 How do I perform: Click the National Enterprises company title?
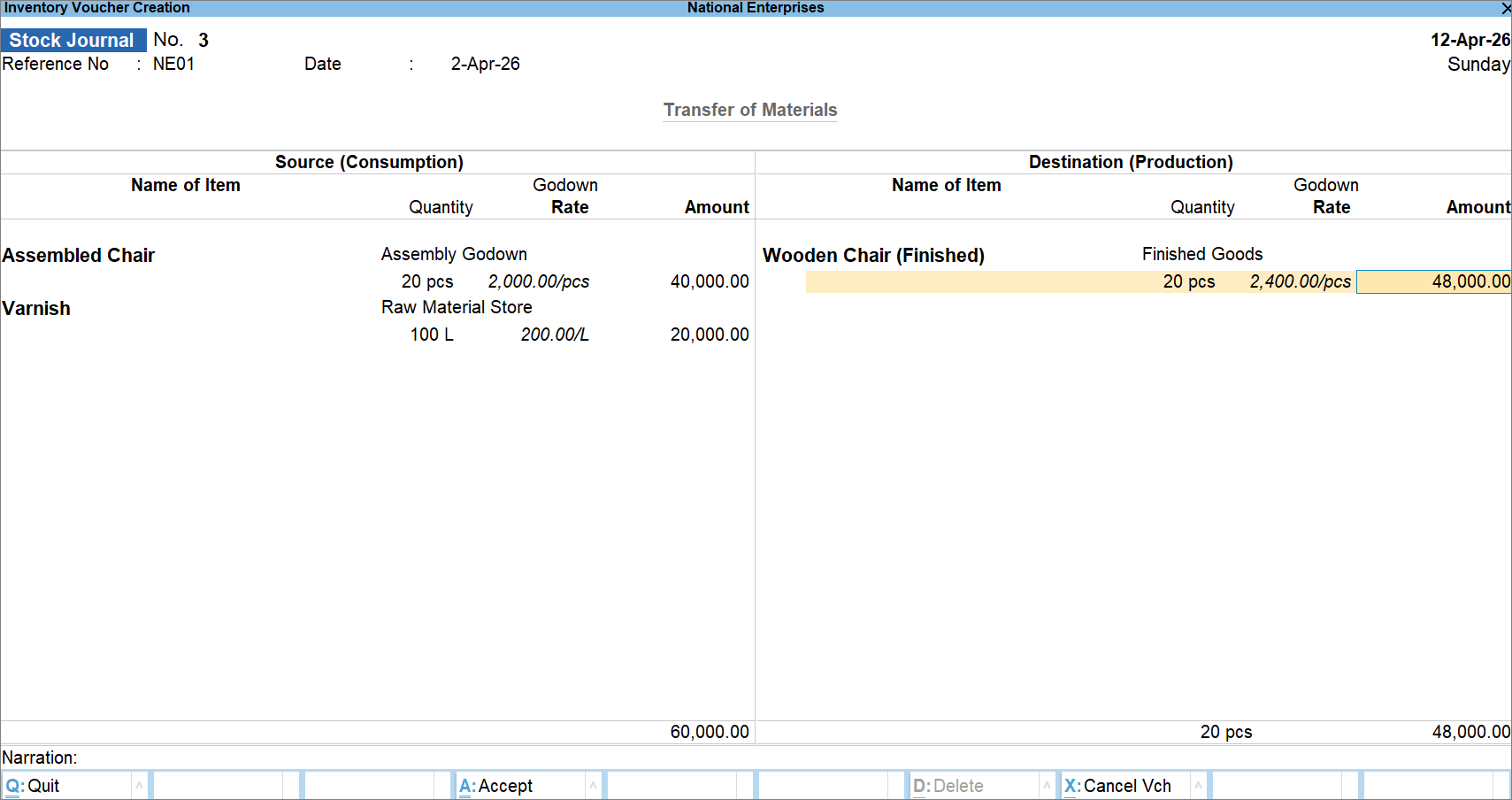pos(756,8)
